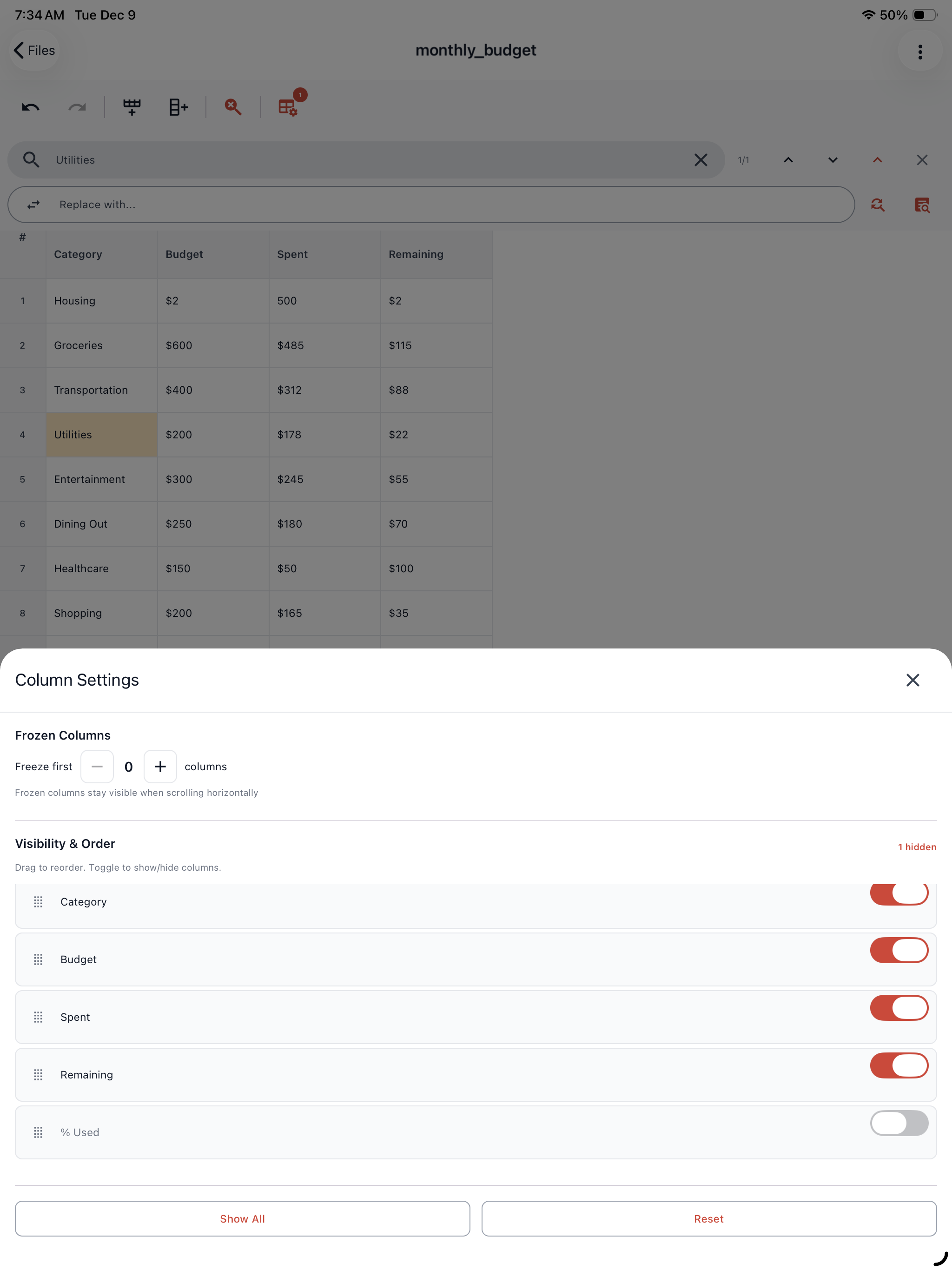Grab the % Used row drag handle
This screenshot has width=952, height=1270.
click(38, 1132)
